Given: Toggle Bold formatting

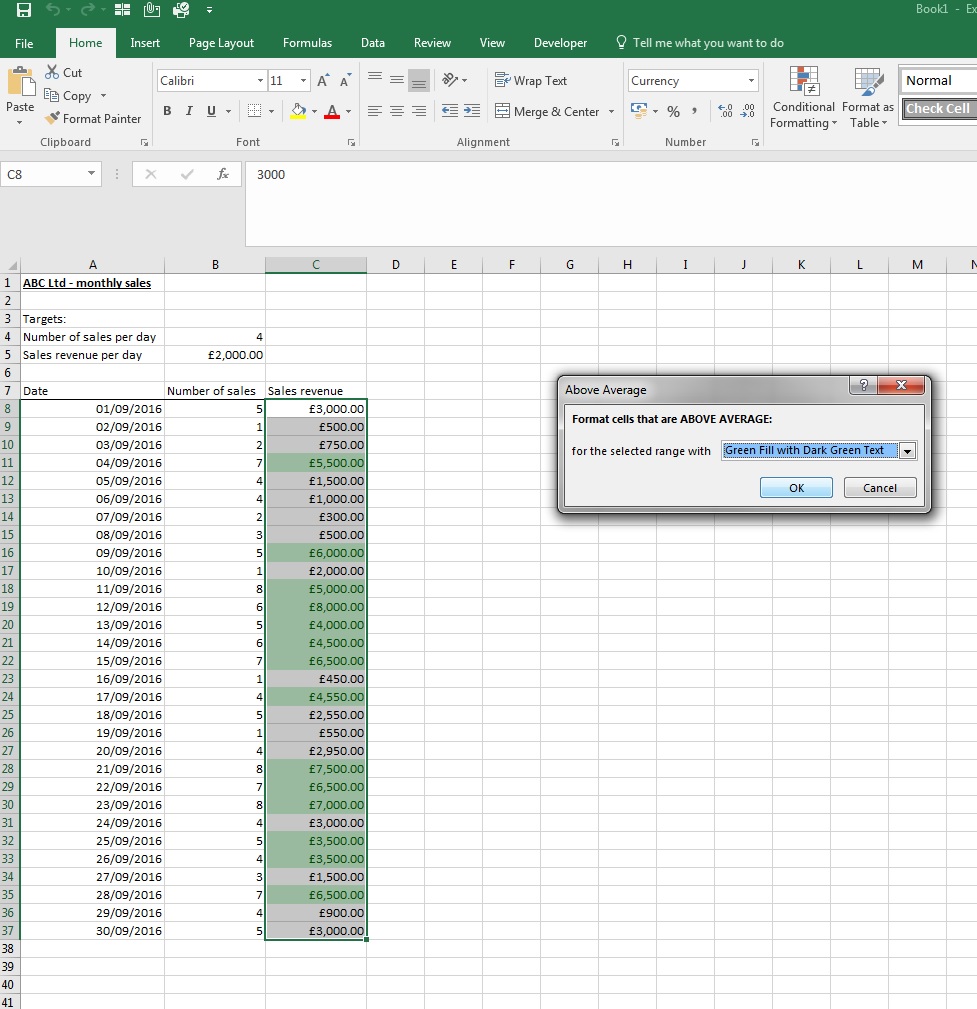Looking at the screenshot, I should 167,111.
